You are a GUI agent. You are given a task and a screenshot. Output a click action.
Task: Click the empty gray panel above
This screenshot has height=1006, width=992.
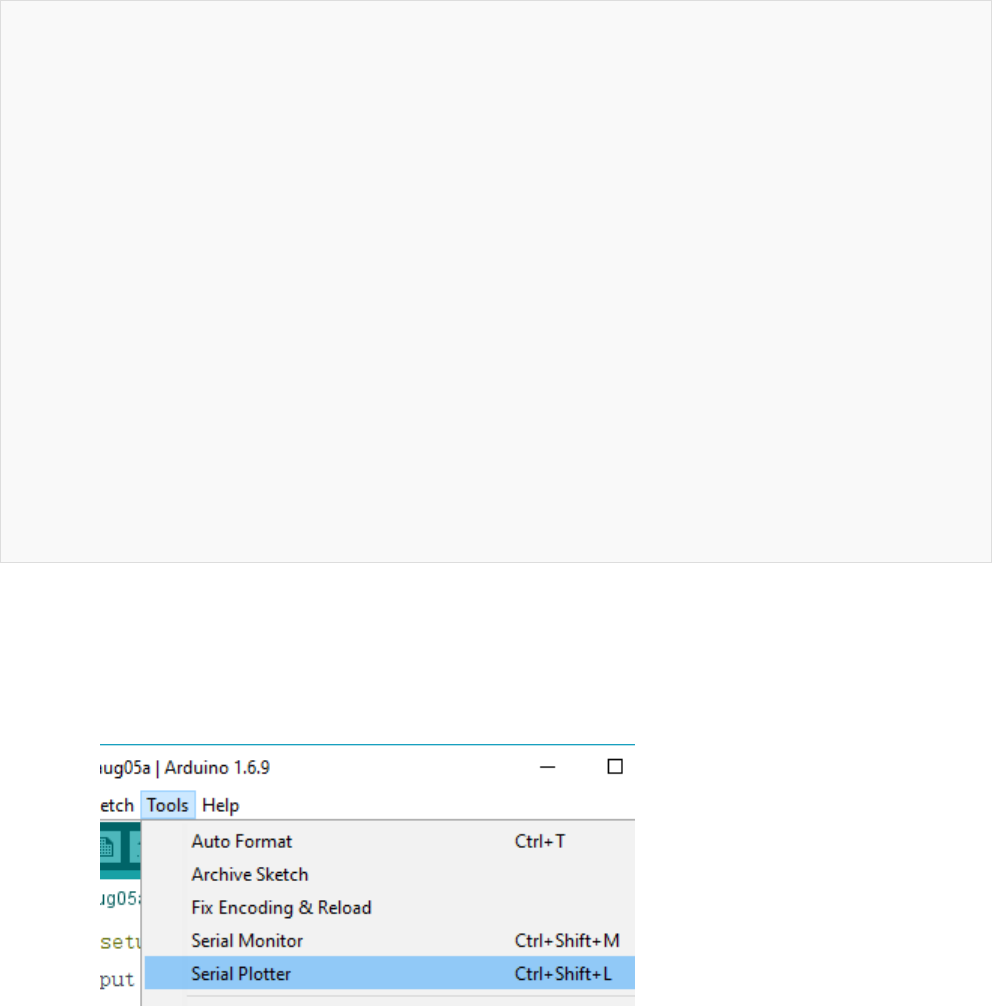pos(495,281)
